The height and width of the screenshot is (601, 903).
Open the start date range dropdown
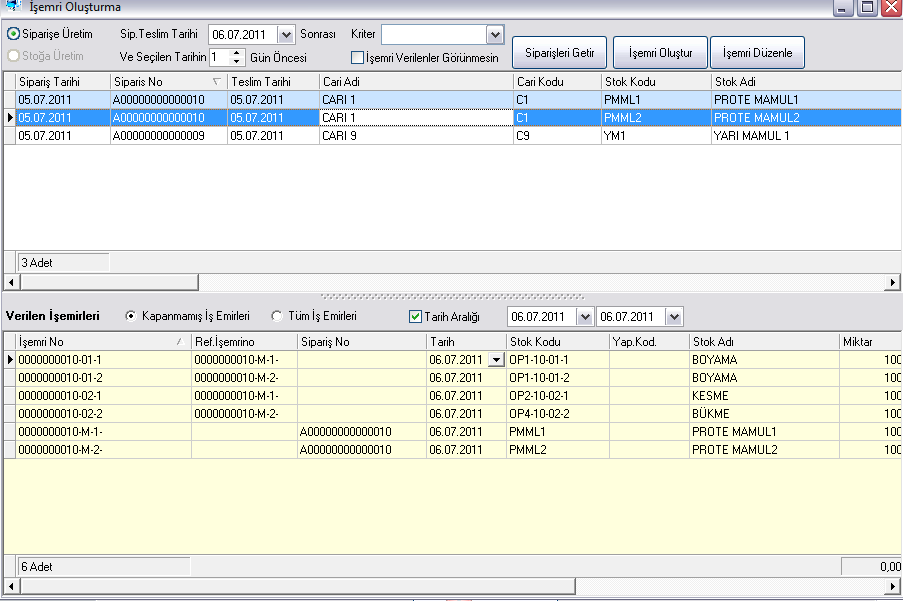(x=585, y=317)
